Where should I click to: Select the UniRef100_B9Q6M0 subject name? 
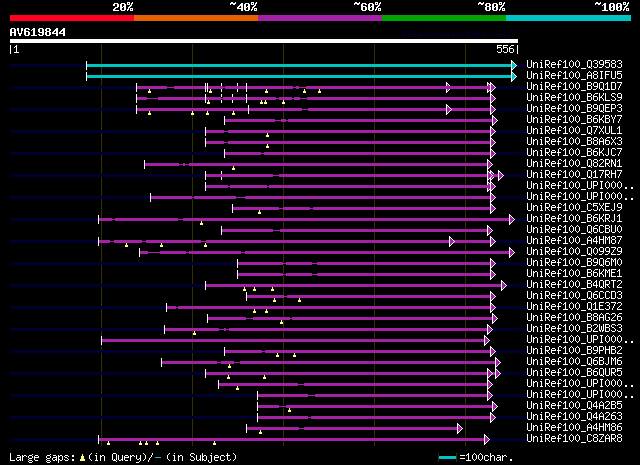click(574, 263)
